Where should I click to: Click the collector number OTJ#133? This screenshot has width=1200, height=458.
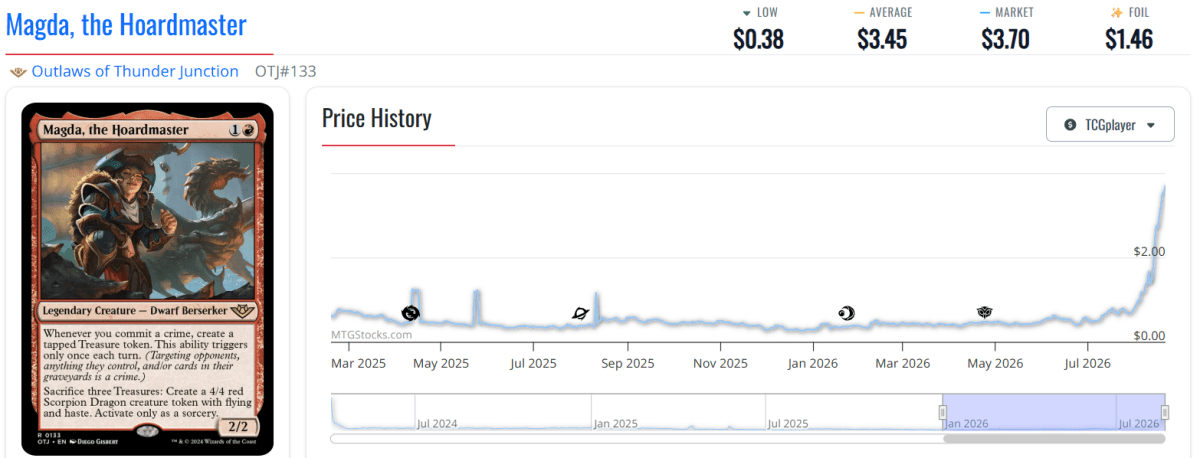point(288,71)
